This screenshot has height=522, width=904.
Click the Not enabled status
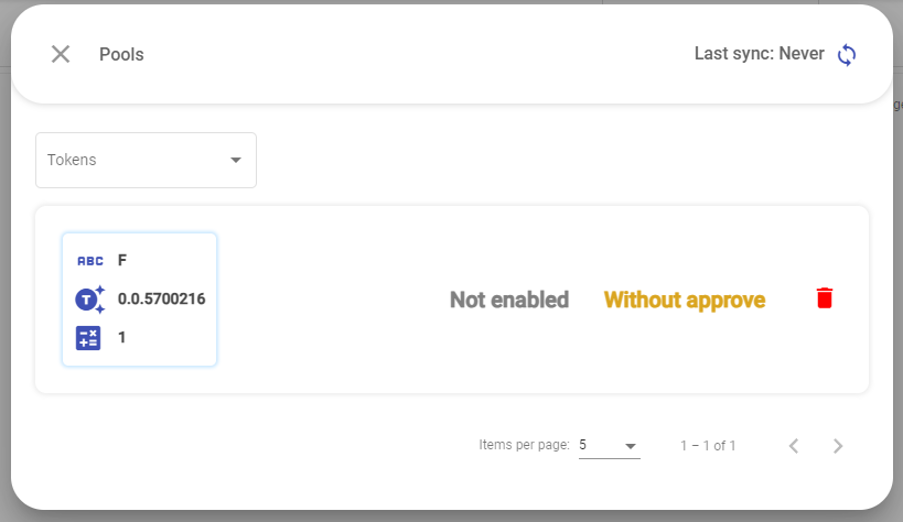(x=509, y=300)
